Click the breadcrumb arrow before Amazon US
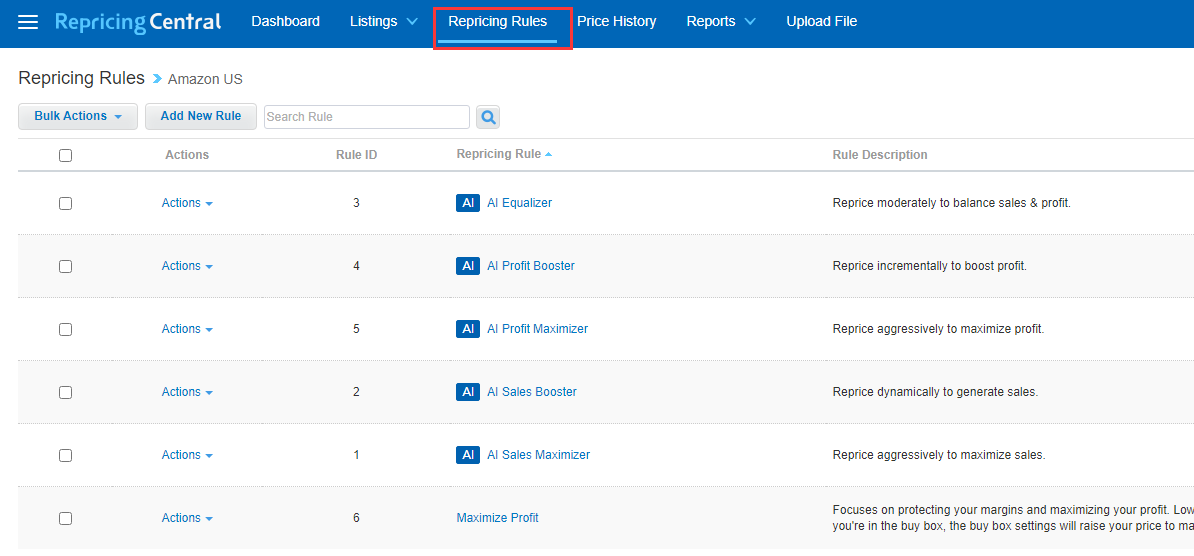Viewport: 1194px width, 556px height. pyautogui.click(x=157, y=78)
